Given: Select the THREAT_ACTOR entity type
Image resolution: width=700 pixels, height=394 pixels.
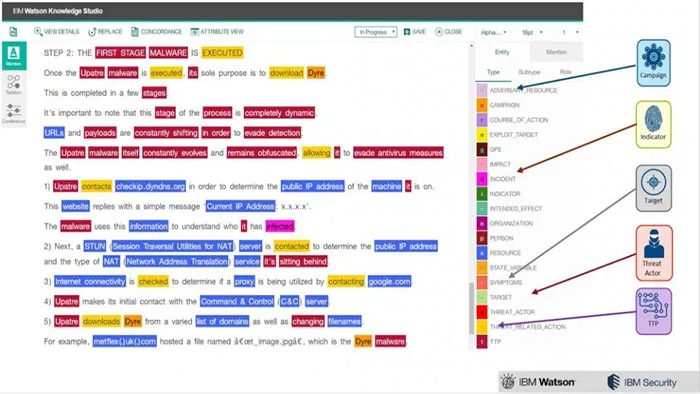Looking at the screenshot, I should (x=512, y=311).
